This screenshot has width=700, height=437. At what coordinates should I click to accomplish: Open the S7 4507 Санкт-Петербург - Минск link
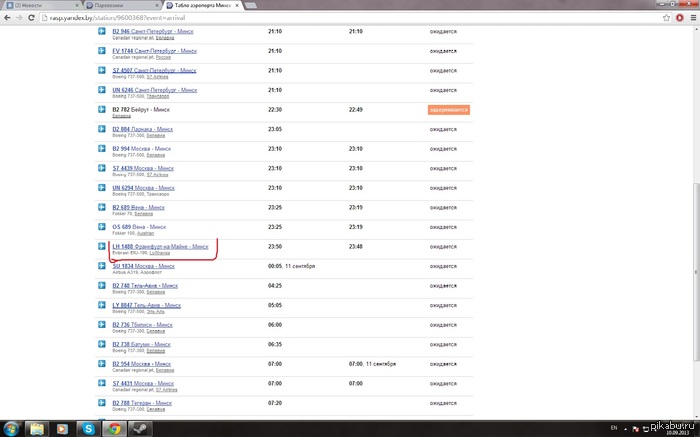pyautogui.click(x=154, y=71)
